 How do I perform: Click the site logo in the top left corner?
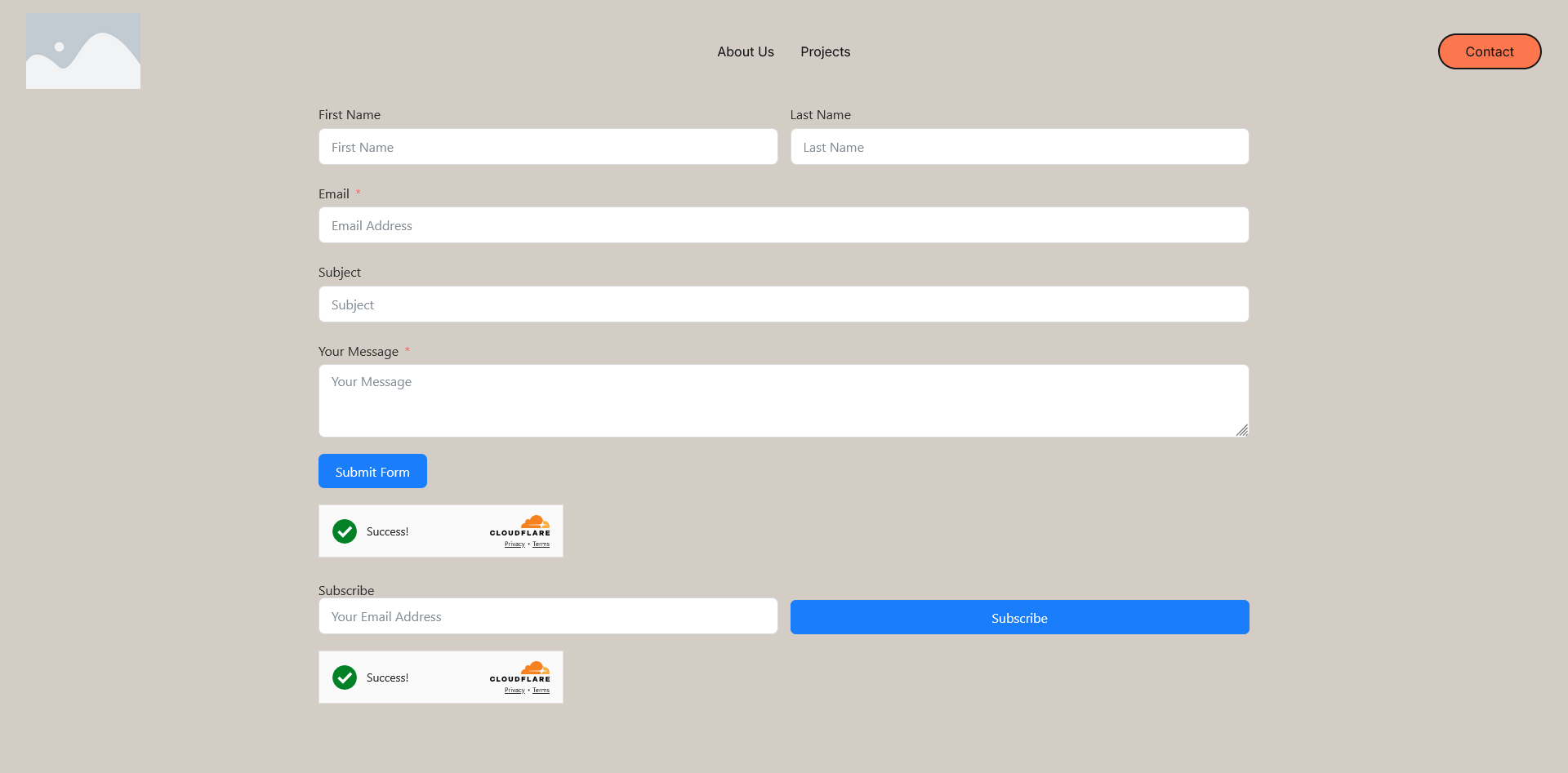82,50
